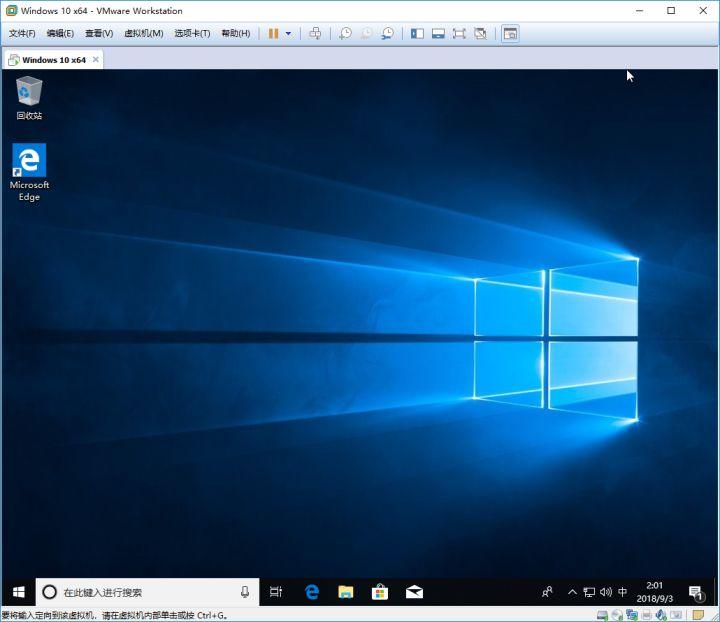The width and height of the screenshot is (720, 622).
Task: Click the CD/DVD drive status icon
Action: 618,615
